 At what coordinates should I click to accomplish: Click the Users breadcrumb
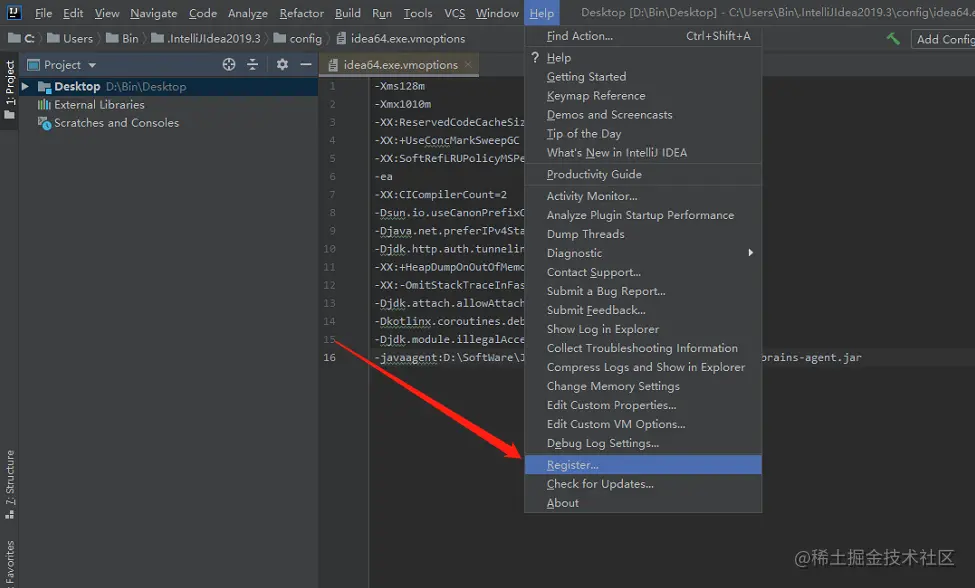click(x=70, y=39)
